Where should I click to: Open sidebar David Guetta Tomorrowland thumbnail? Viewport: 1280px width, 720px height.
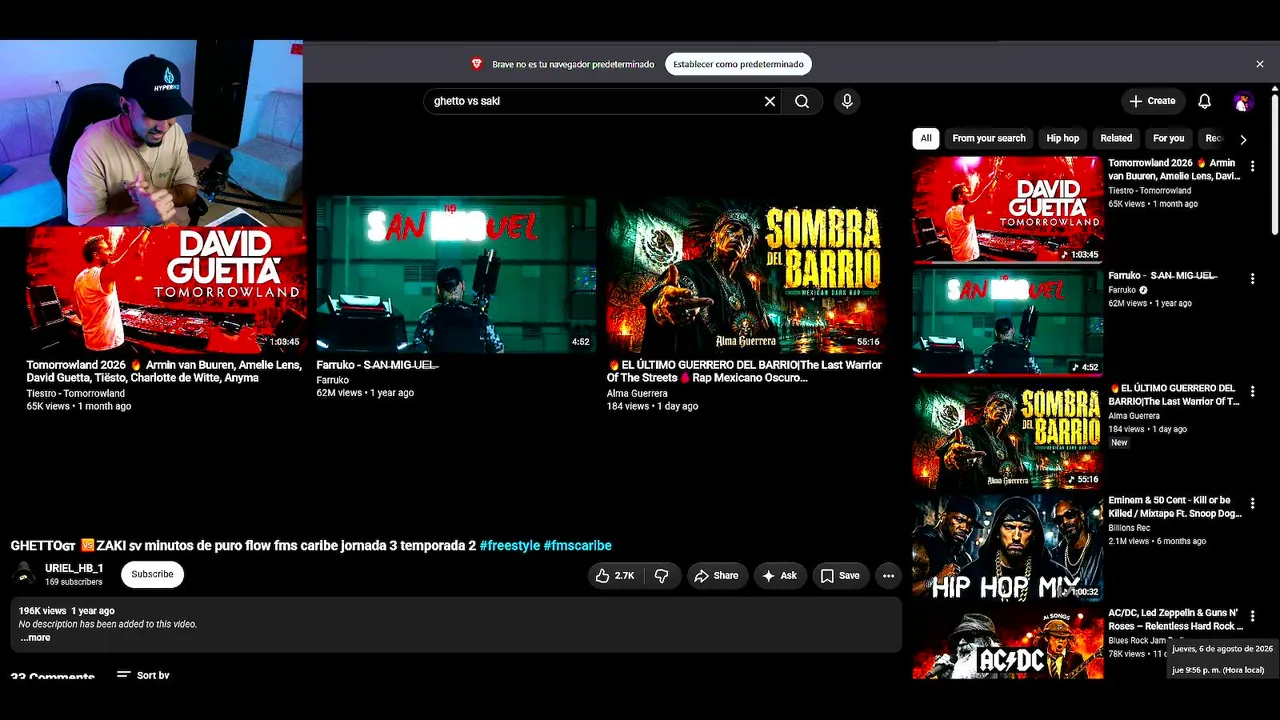[x=1008, y=210]
